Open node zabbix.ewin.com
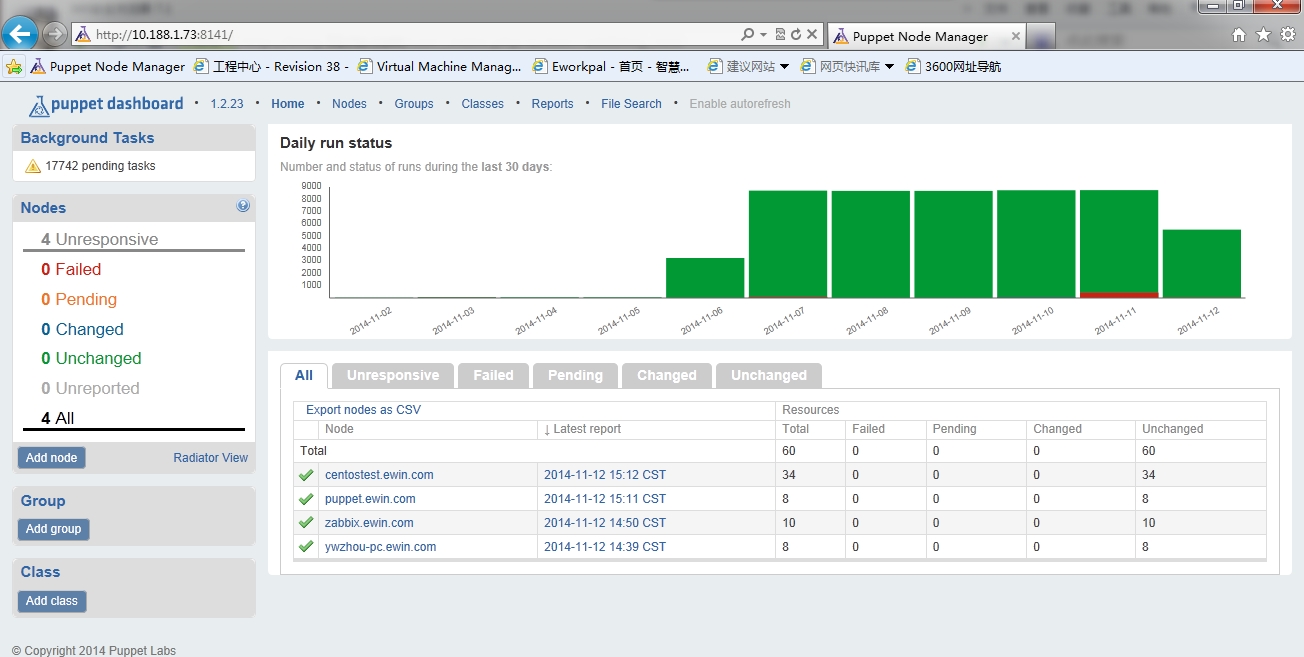The width and height of the screenshot is (1304, 657). click(369, 523)
